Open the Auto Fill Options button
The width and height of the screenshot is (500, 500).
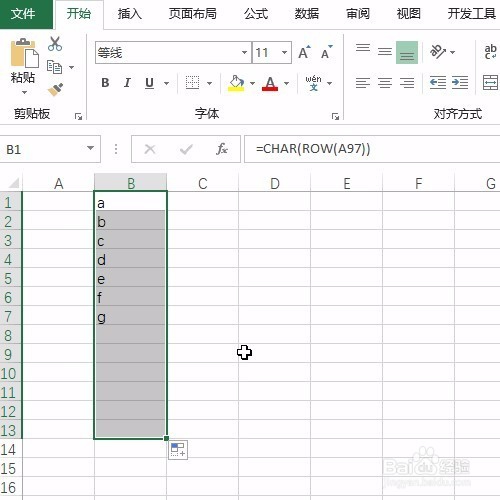click(178, 450)
